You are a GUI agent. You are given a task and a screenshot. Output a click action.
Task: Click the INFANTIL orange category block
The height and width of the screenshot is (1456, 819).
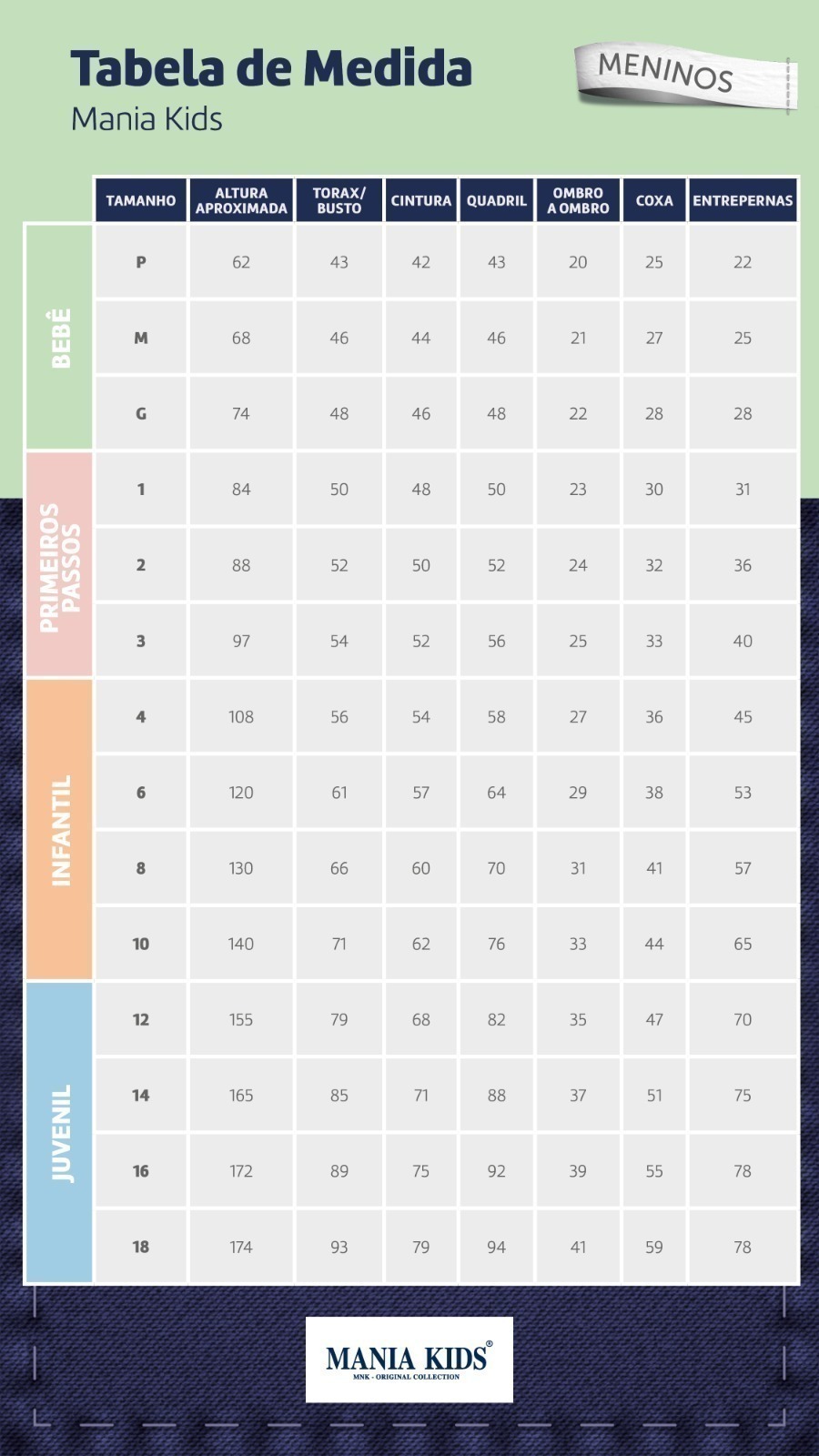coord(60,830)
